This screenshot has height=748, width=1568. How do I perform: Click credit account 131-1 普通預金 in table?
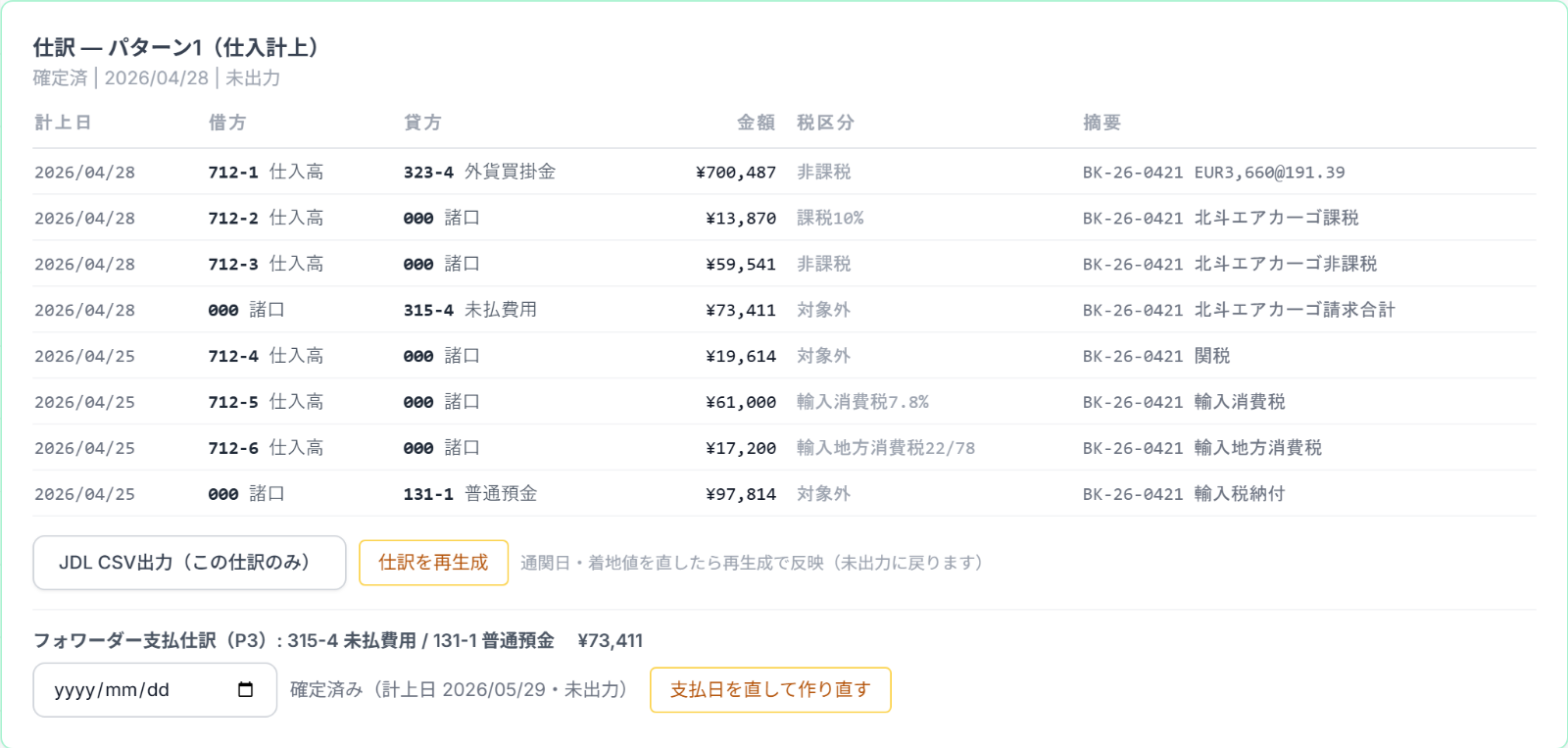point(470,495)
